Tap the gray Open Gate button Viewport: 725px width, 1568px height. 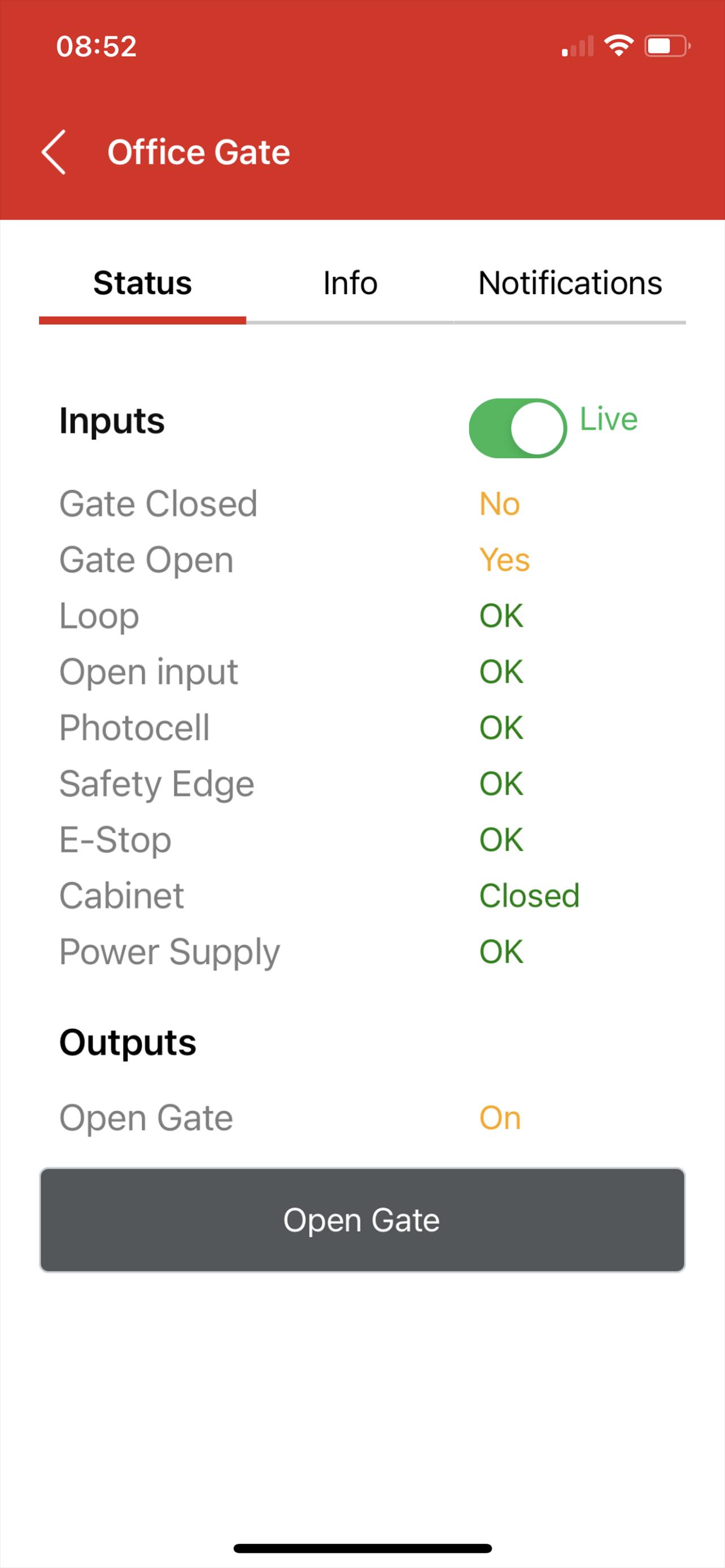click(362, 1220)
